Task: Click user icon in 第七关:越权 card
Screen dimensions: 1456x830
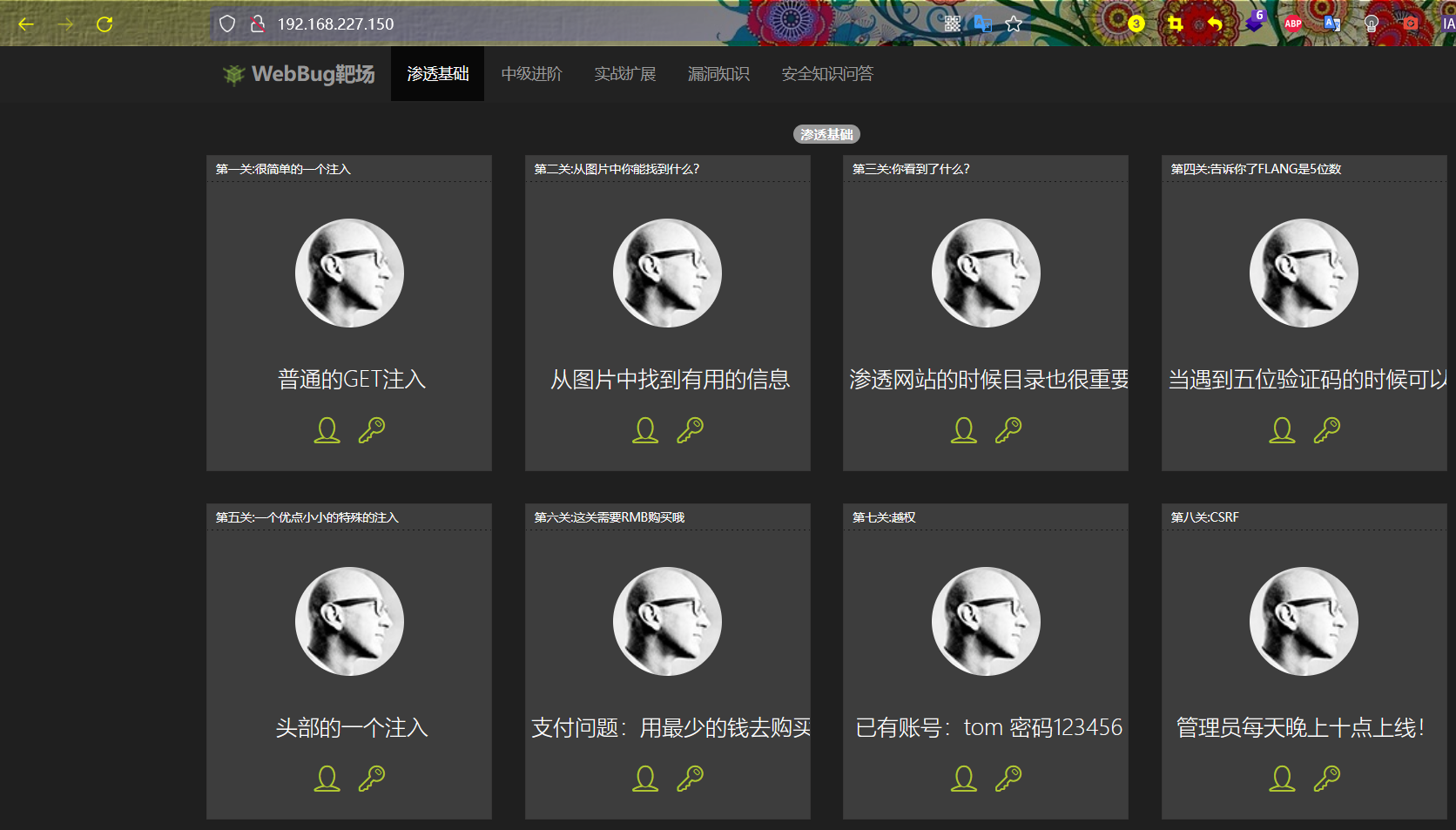Action: (x=963, y=779)
